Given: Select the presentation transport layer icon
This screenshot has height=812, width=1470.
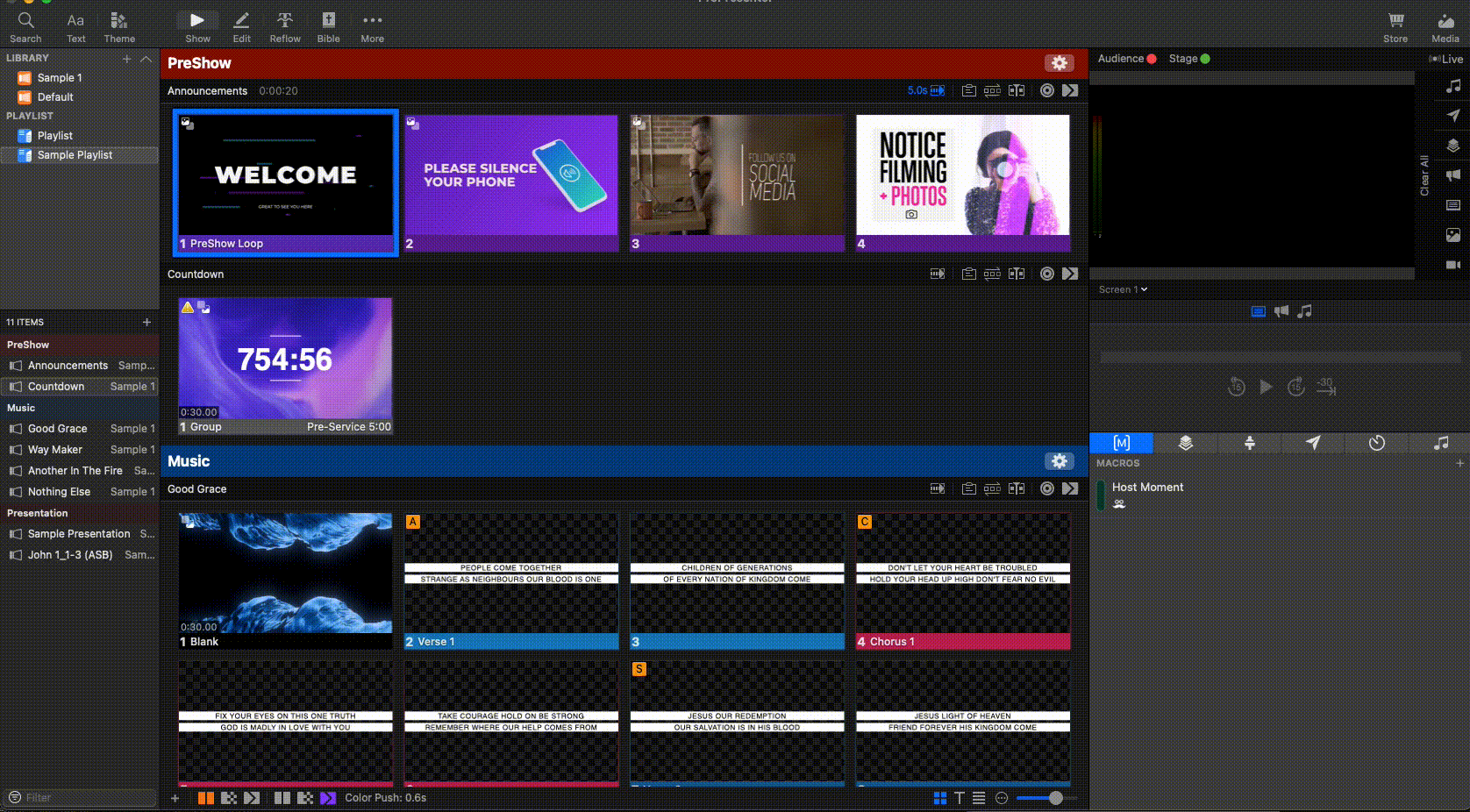Looking at the screenshot, I should pyautogui.click(x=1258, y=311).
